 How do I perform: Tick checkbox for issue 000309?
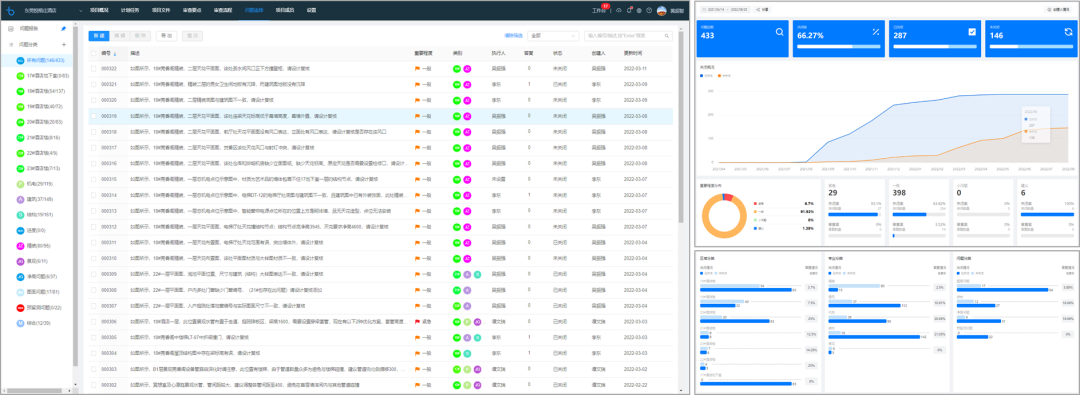[x=94, y=274]
